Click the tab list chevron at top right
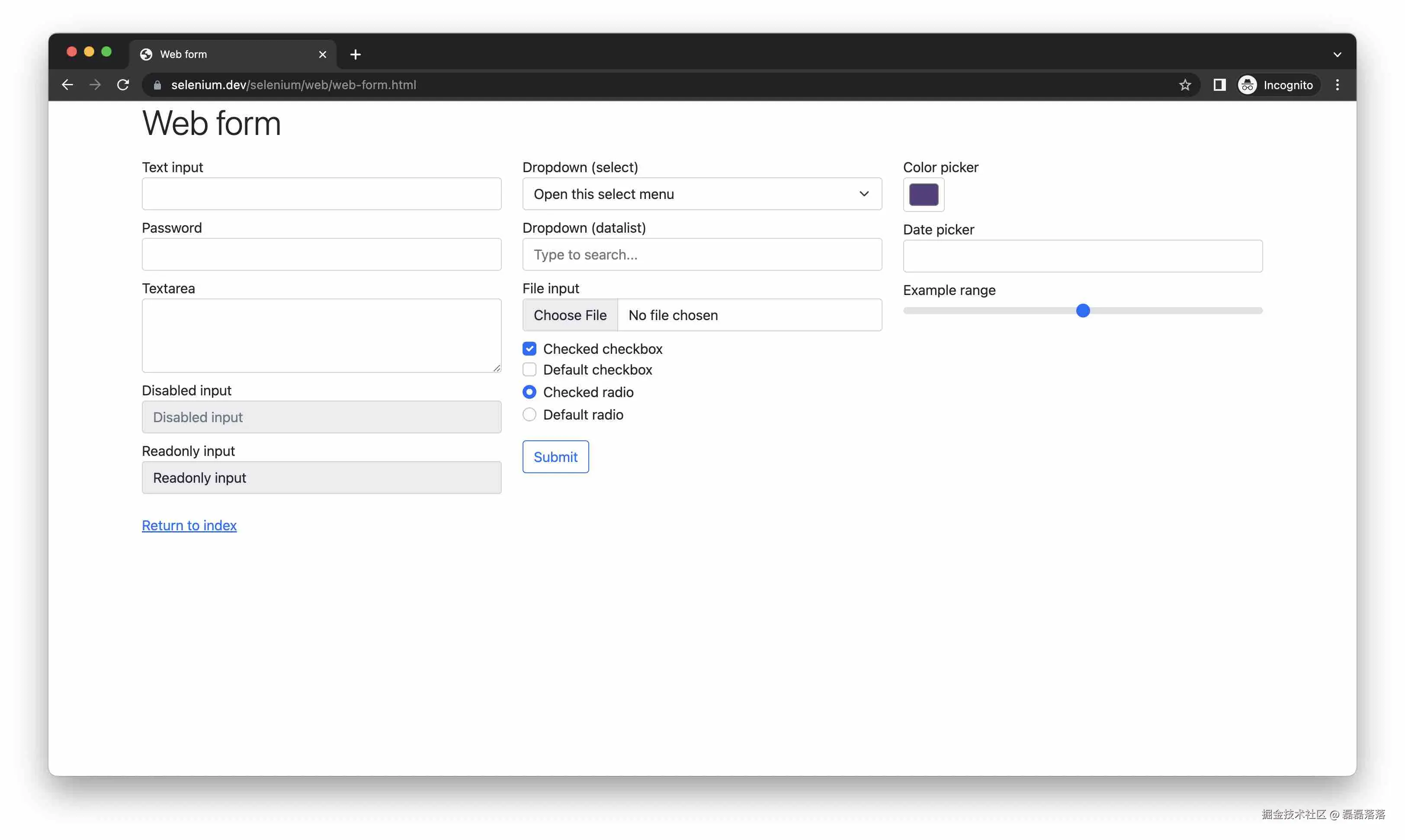This screenshot has width=1405, height=840. [1337, 54]
